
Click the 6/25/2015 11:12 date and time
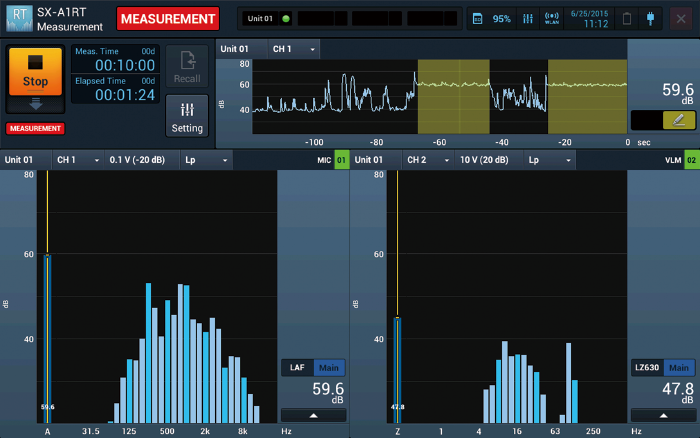click(x=589, y=19)
